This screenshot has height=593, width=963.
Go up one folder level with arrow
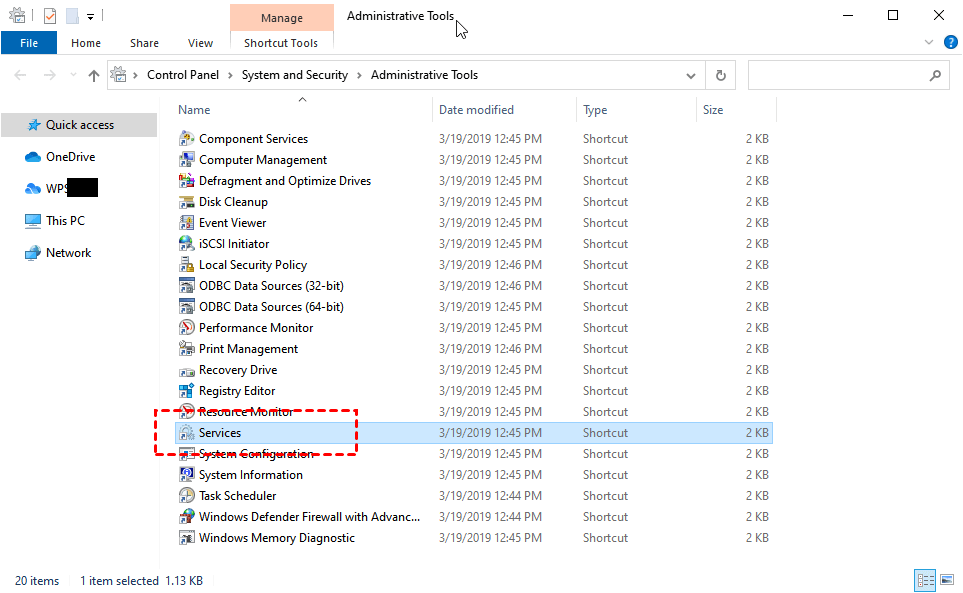coord(94,75)
